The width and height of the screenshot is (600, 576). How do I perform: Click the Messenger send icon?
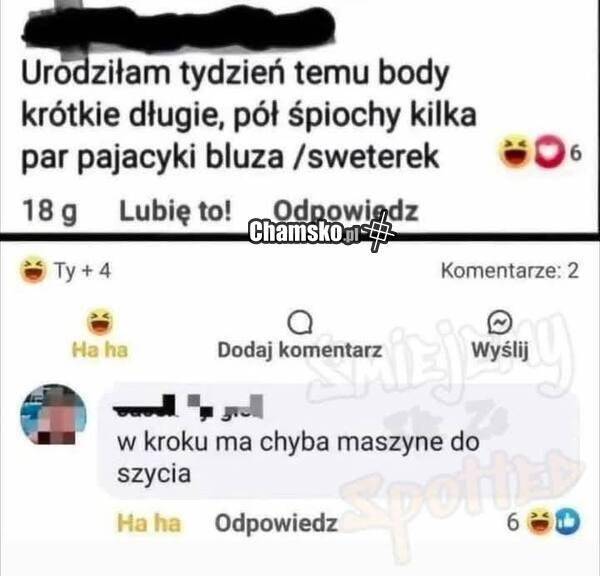coord(500,321)
